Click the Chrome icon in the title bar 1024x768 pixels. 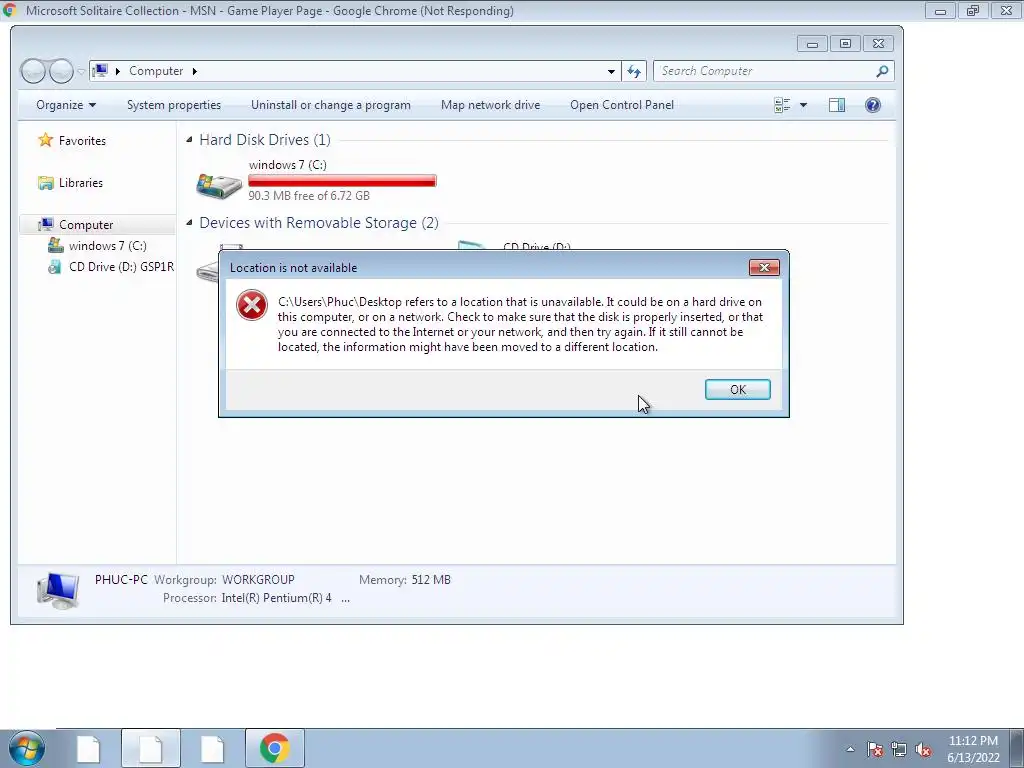8,10
